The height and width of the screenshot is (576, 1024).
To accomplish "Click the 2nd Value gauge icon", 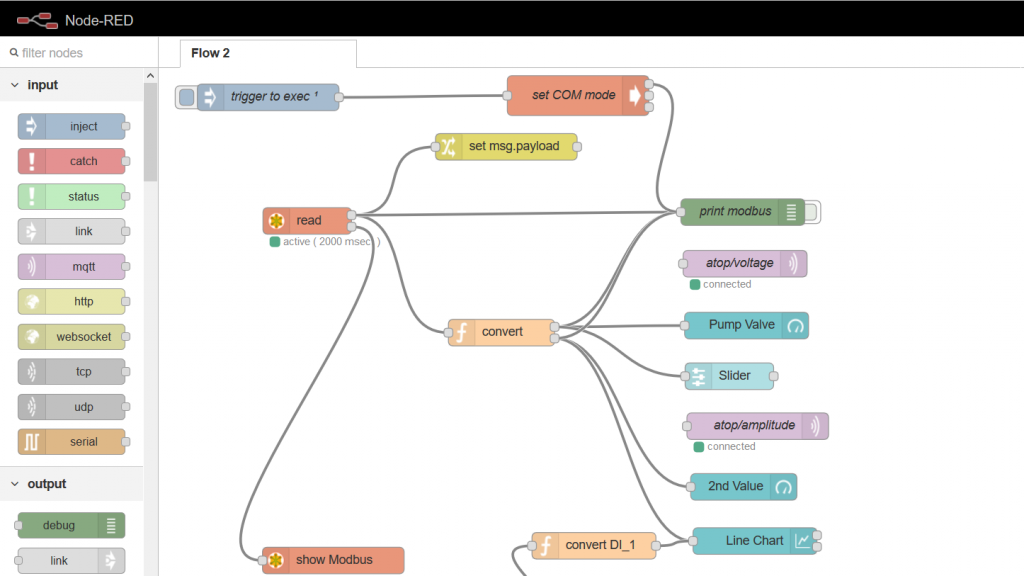I will pyautogui.click(x=783, y=487).
